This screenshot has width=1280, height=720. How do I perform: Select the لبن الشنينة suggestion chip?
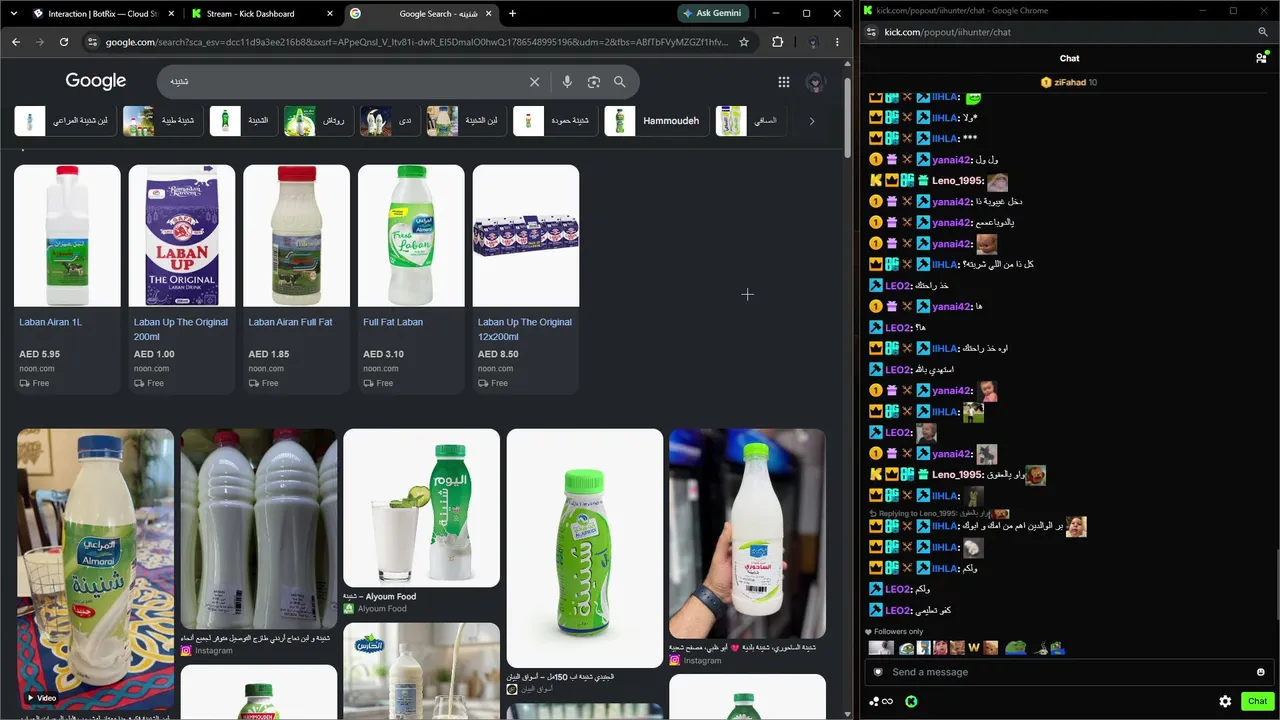coord(467,121)
